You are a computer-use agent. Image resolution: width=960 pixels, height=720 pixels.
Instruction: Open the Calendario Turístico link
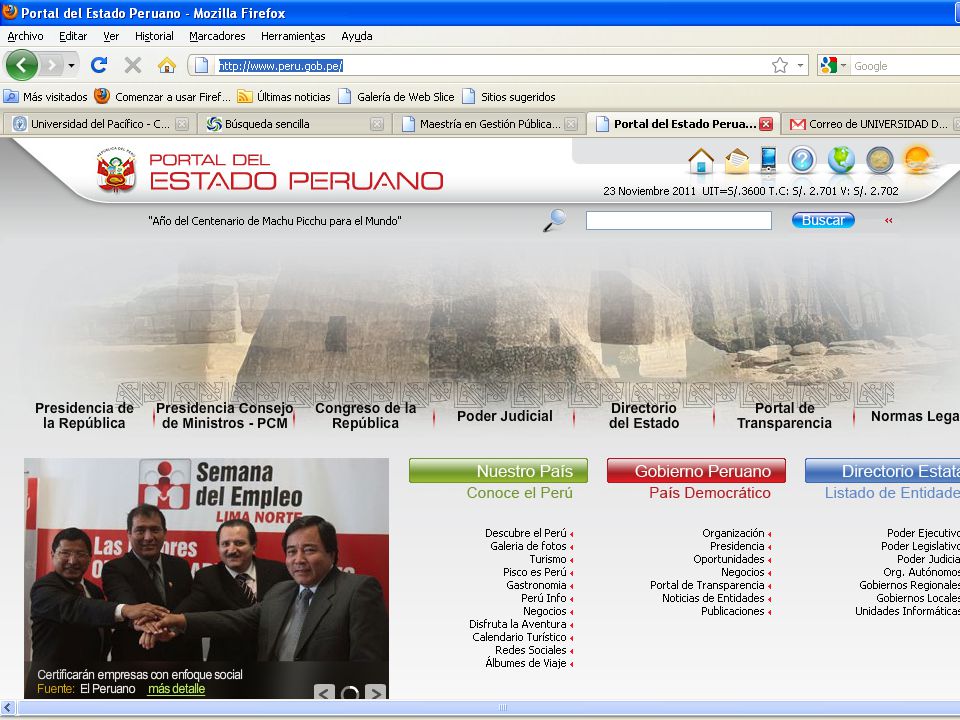click(519, 637)
